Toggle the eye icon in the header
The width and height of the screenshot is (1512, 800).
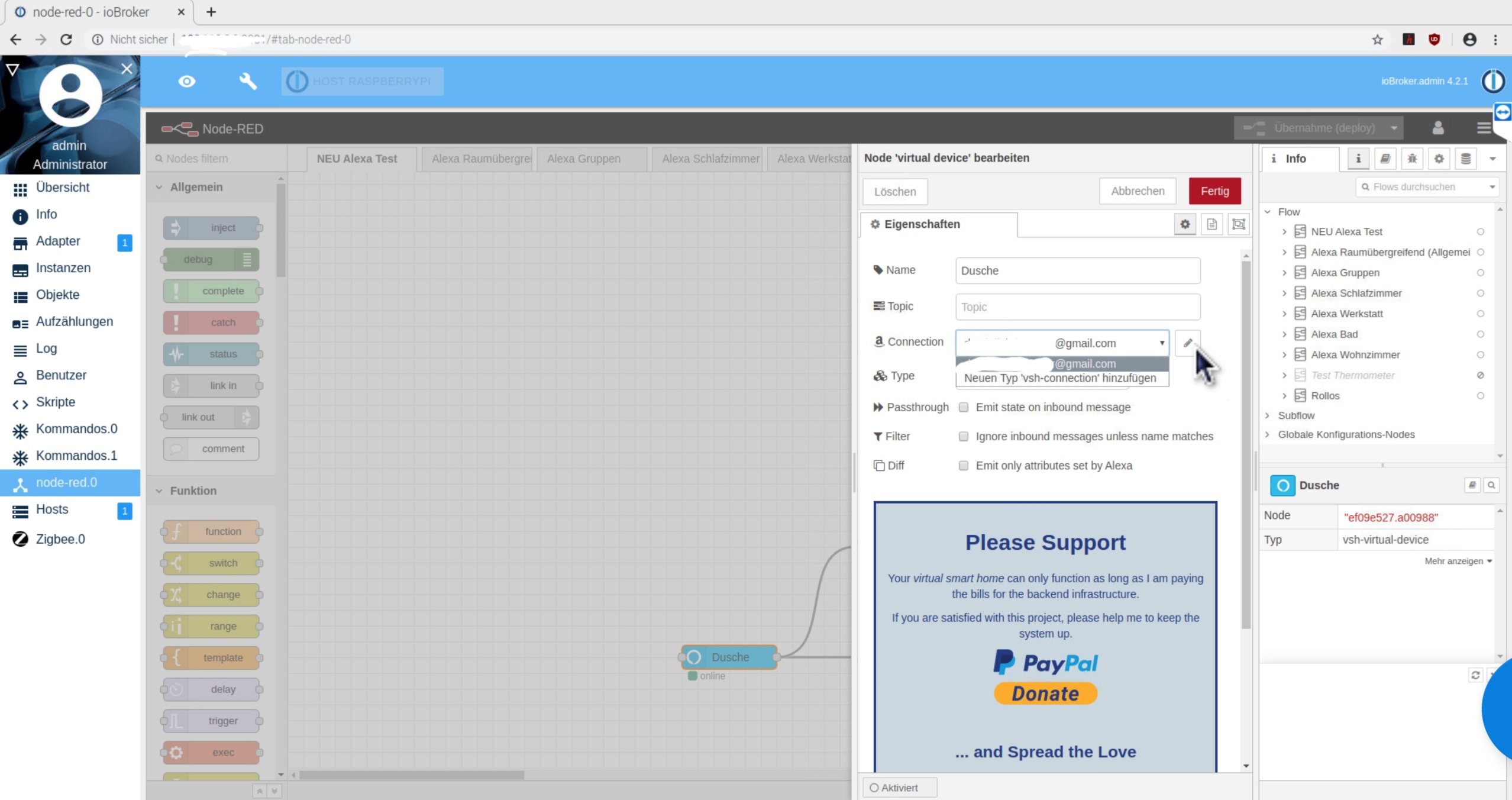pyautogui.click(x=187, y=81)
